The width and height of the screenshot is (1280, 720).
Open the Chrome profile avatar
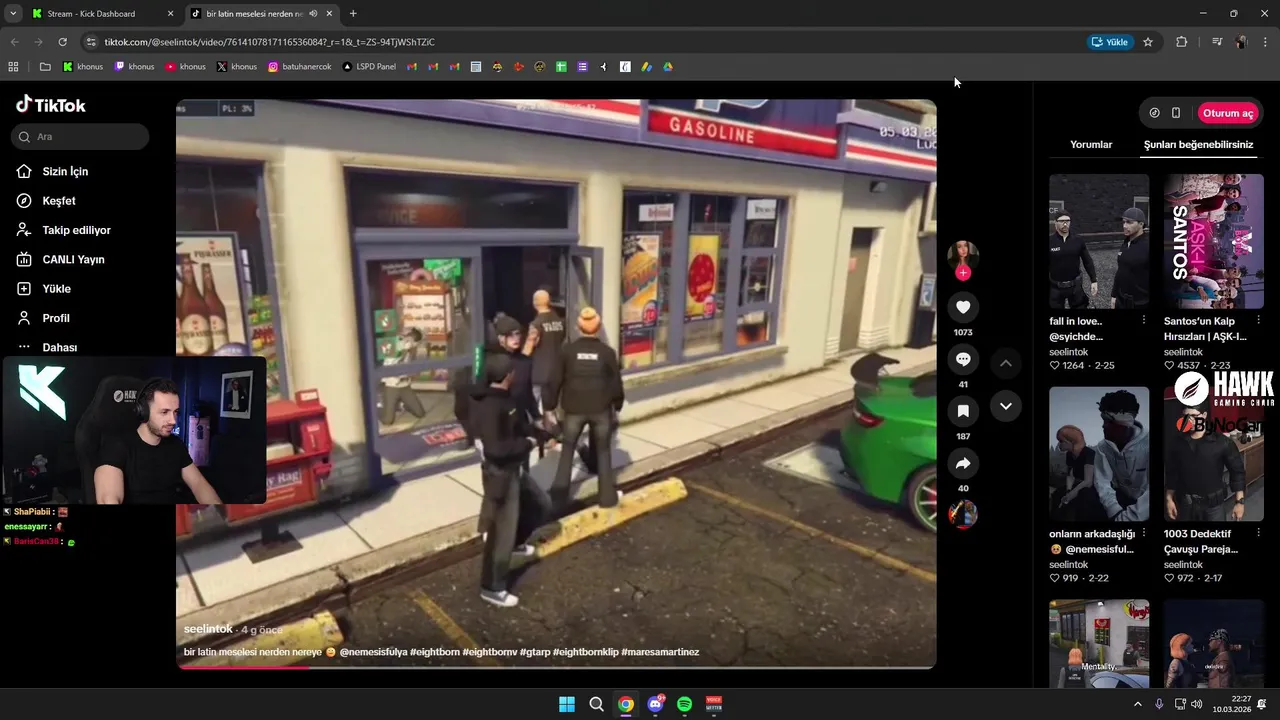(1241, 42)
